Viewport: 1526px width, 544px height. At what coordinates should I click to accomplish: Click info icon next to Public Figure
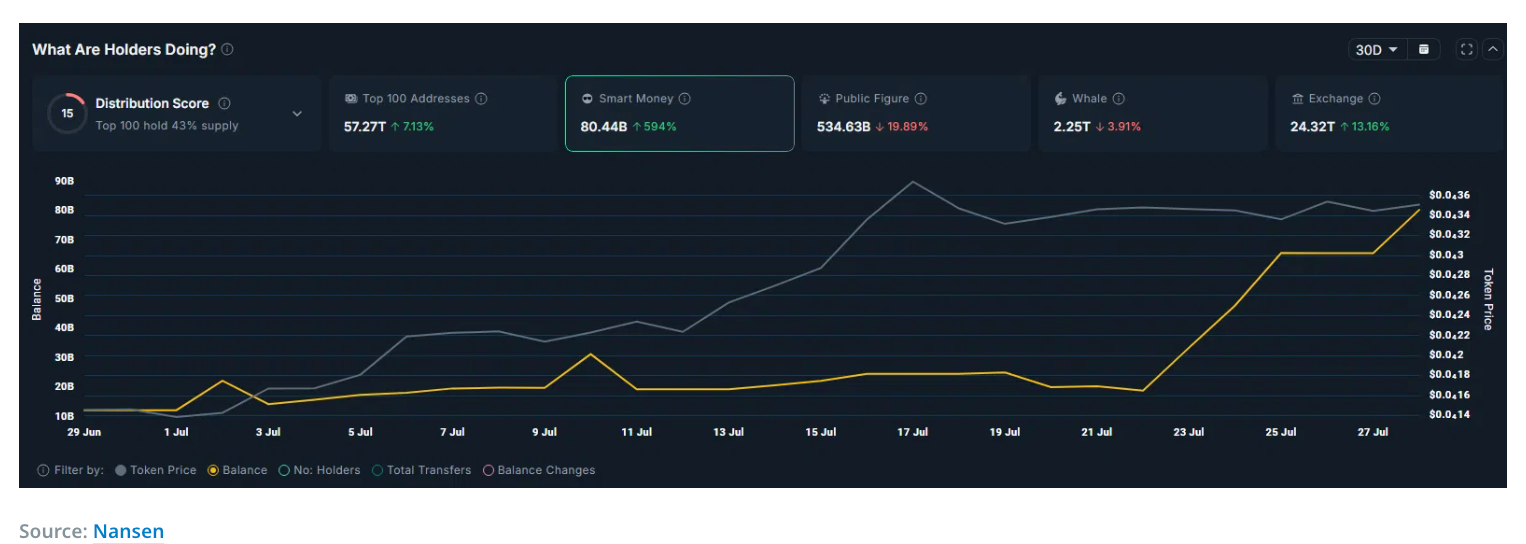tap(921, 99)
